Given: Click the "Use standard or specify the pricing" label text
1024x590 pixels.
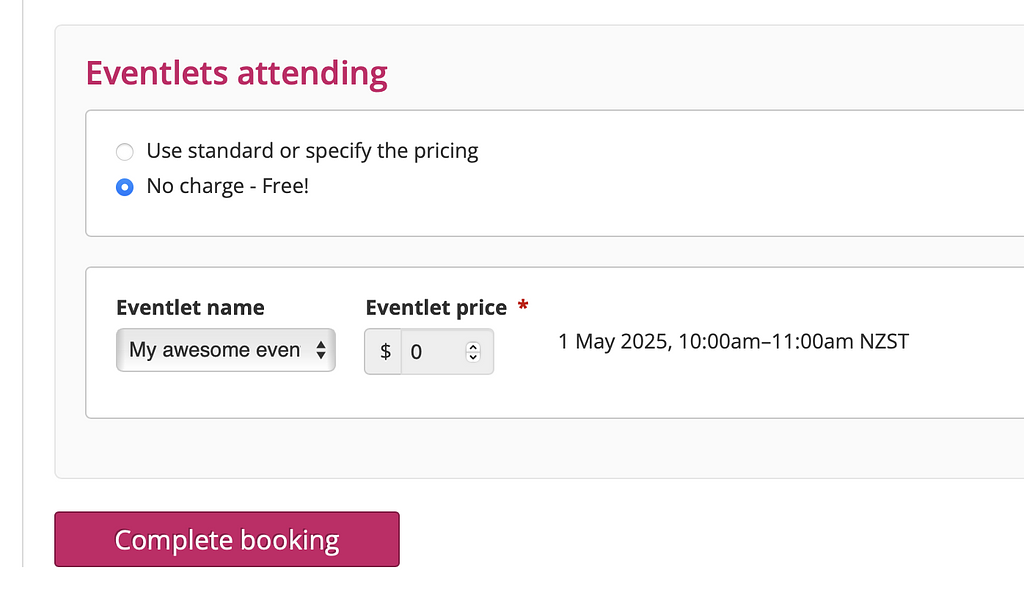Looking at the screenshot, I should [312, 151].
